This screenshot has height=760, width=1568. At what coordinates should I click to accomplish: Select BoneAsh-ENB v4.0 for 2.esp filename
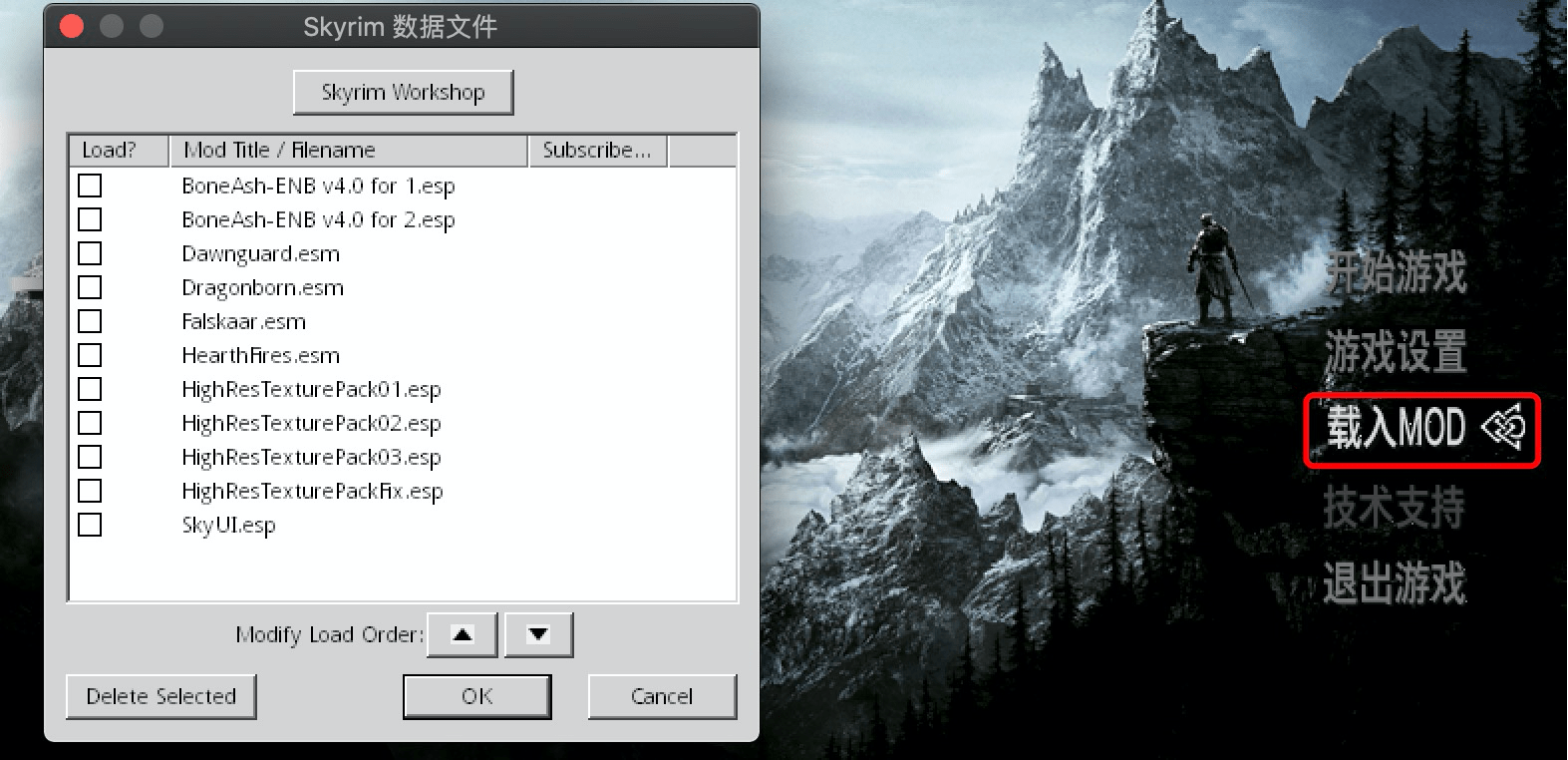(x=318, y=220)
